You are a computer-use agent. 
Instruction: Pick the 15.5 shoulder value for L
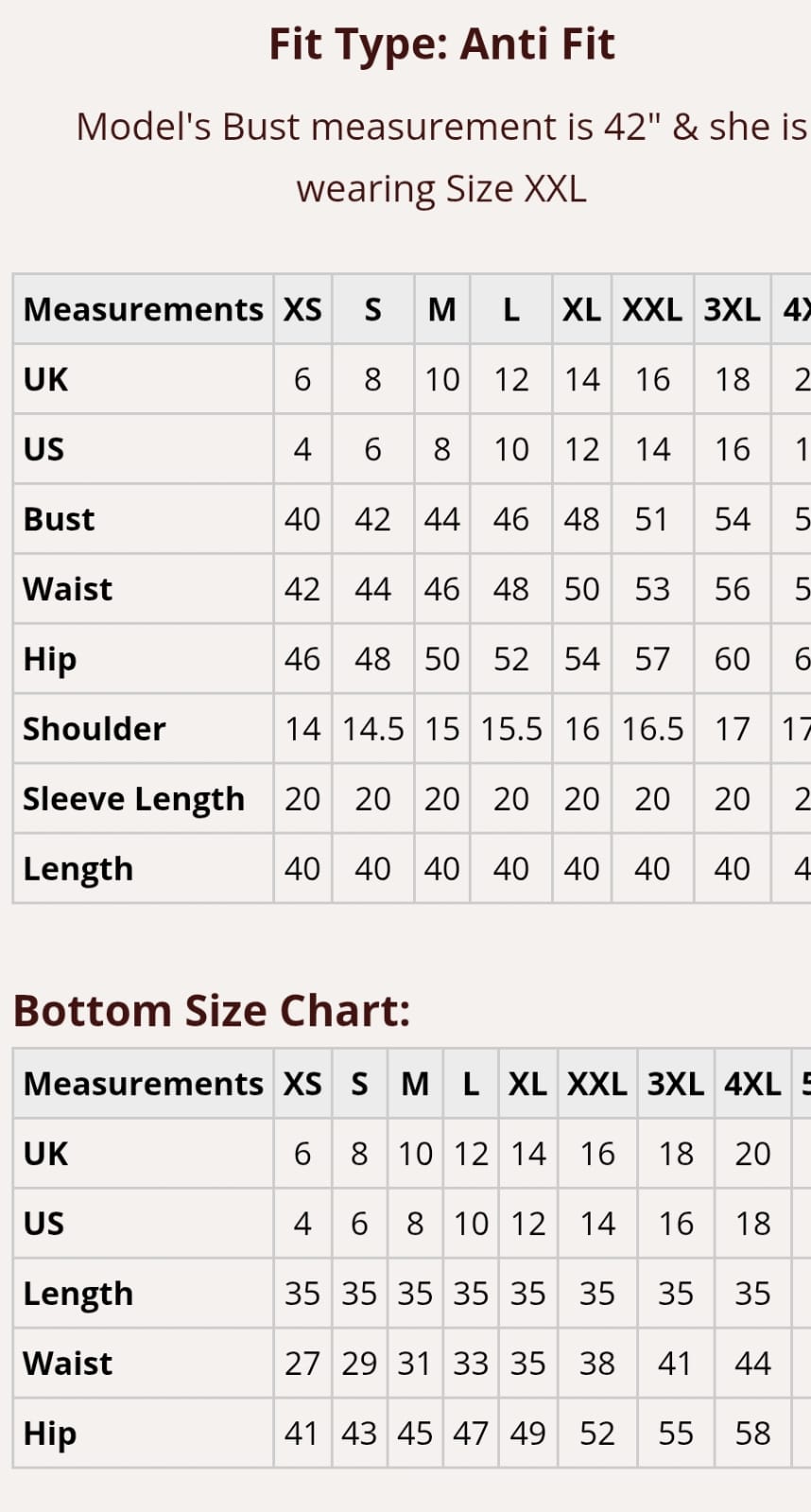click(511, 729)
